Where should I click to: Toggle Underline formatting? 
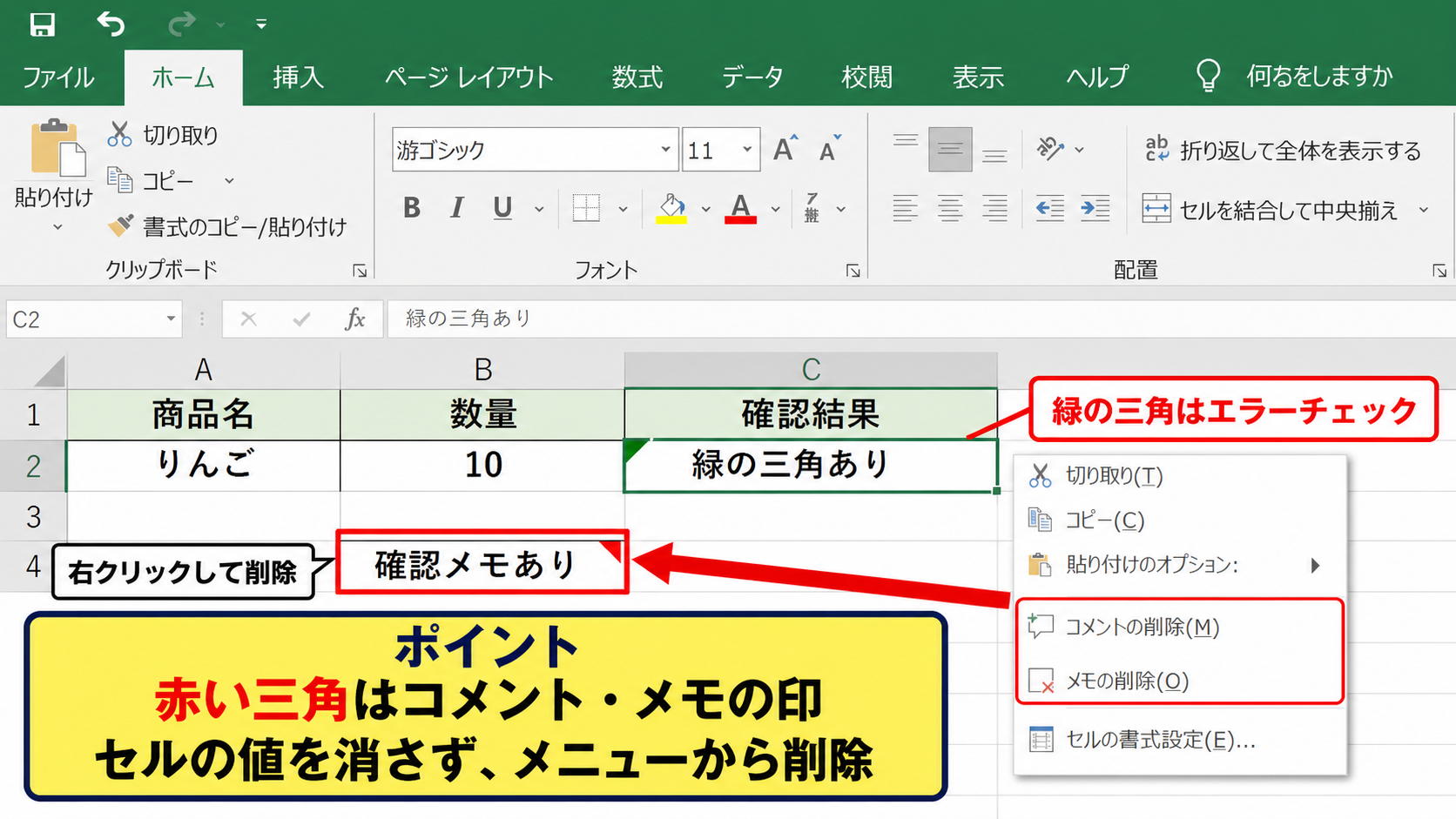[x=502, y=208]
